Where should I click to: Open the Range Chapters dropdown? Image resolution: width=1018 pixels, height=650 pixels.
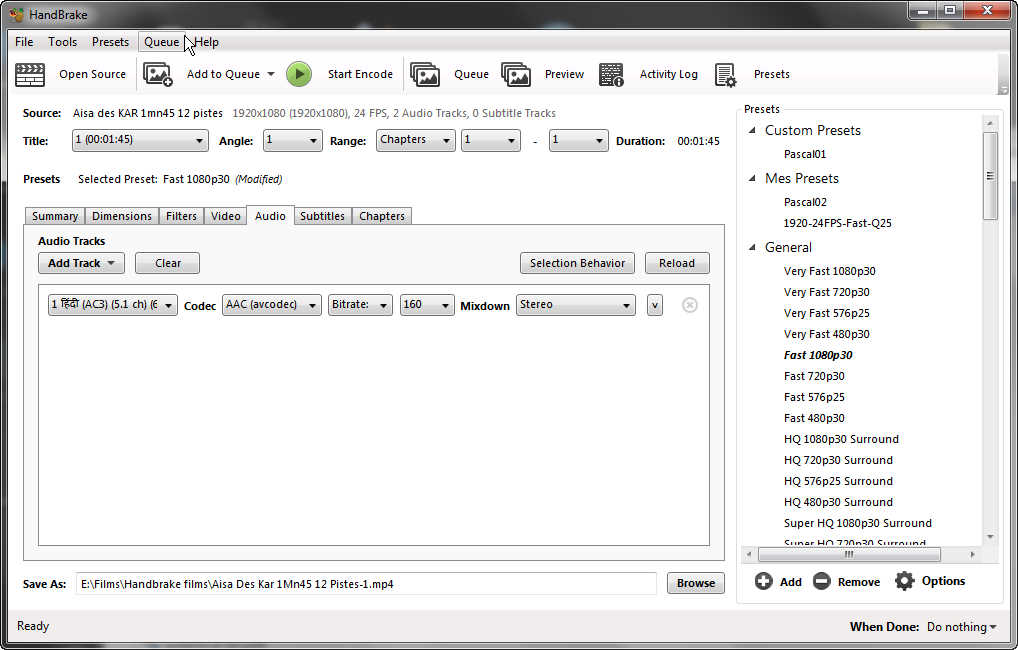(x=416, y=140)
